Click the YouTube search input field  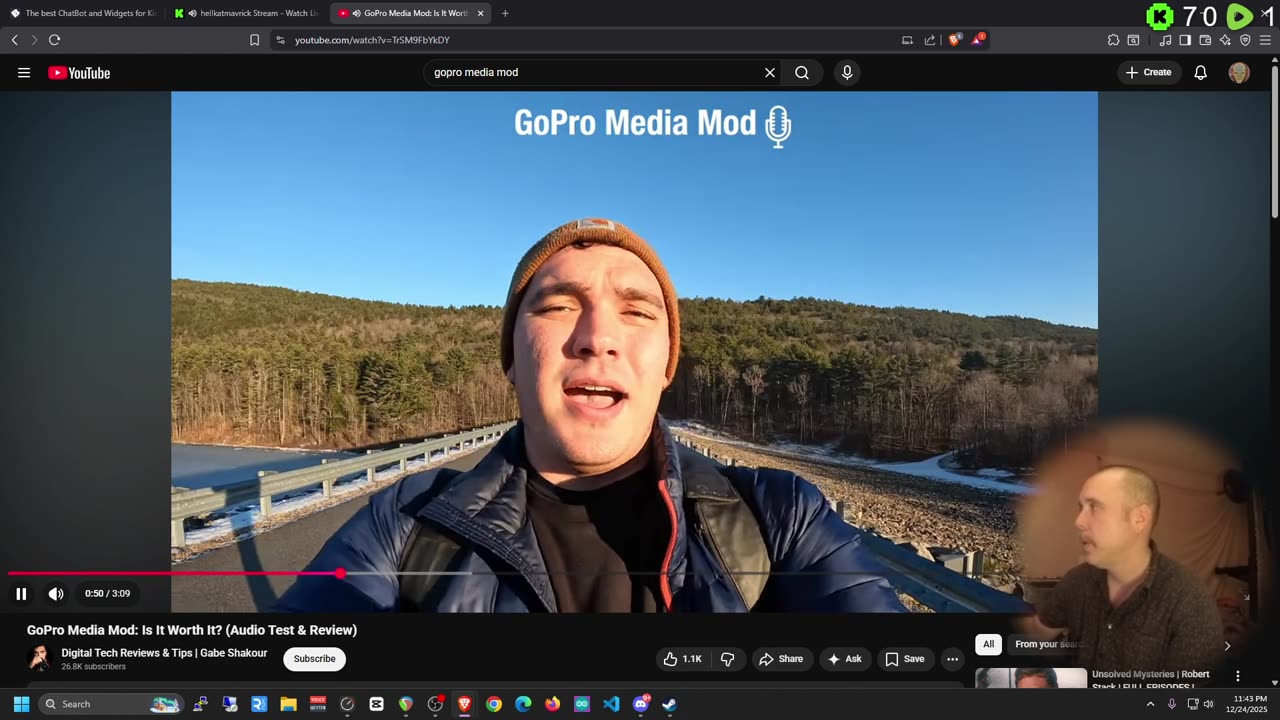coord(595,72)
